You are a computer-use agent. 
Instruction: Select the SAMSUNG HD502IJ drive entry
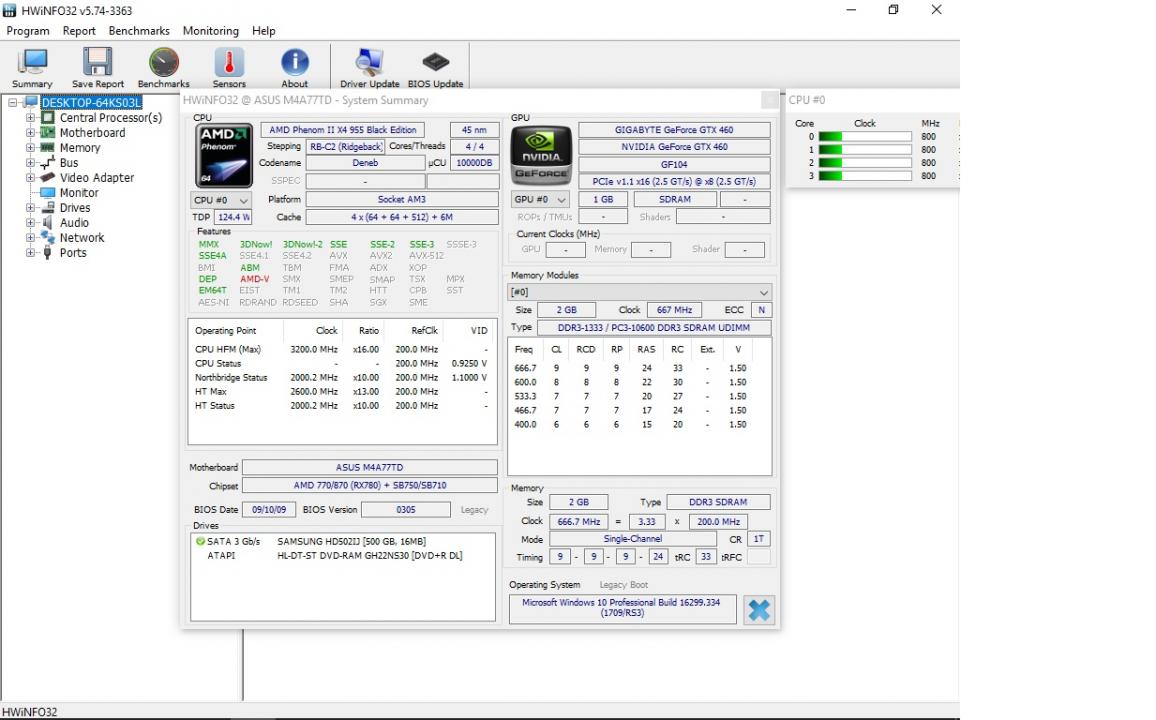pos(350,542)
